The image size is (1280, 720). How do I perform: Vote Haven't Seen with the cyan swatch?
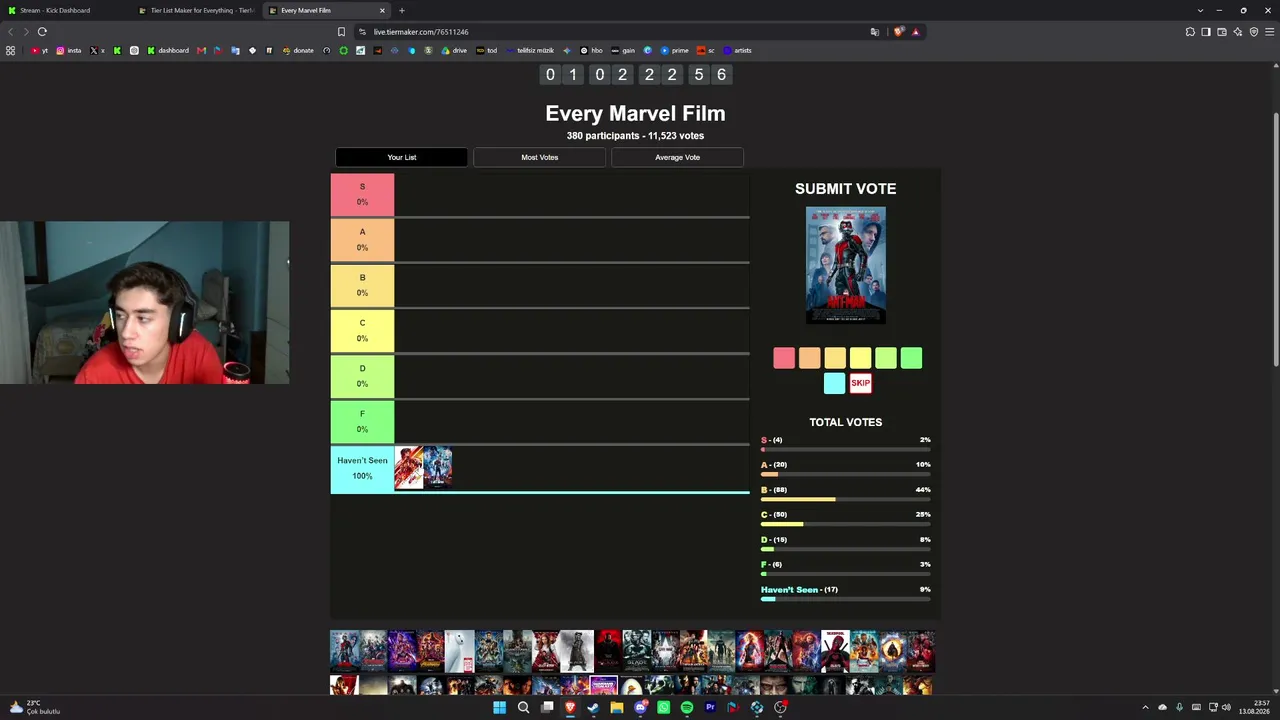pos(835,383)
